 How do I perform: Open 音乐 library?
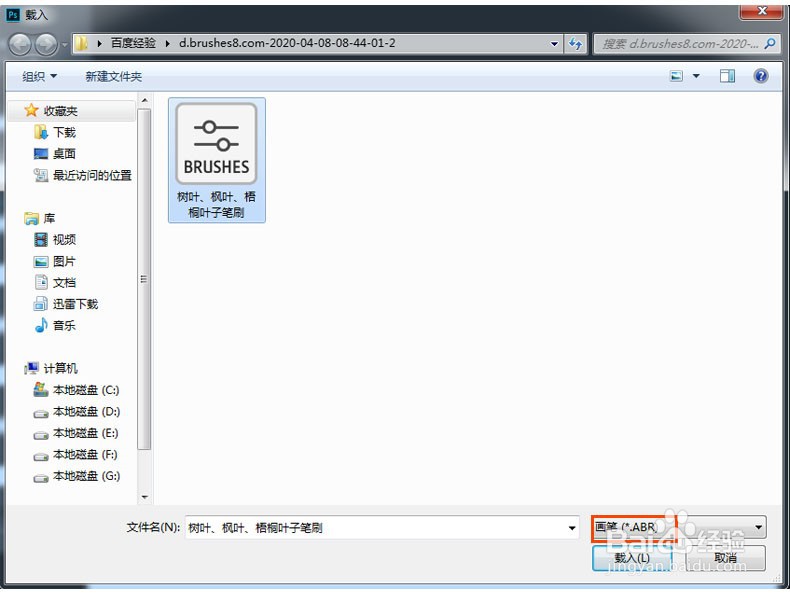(64, 325)
